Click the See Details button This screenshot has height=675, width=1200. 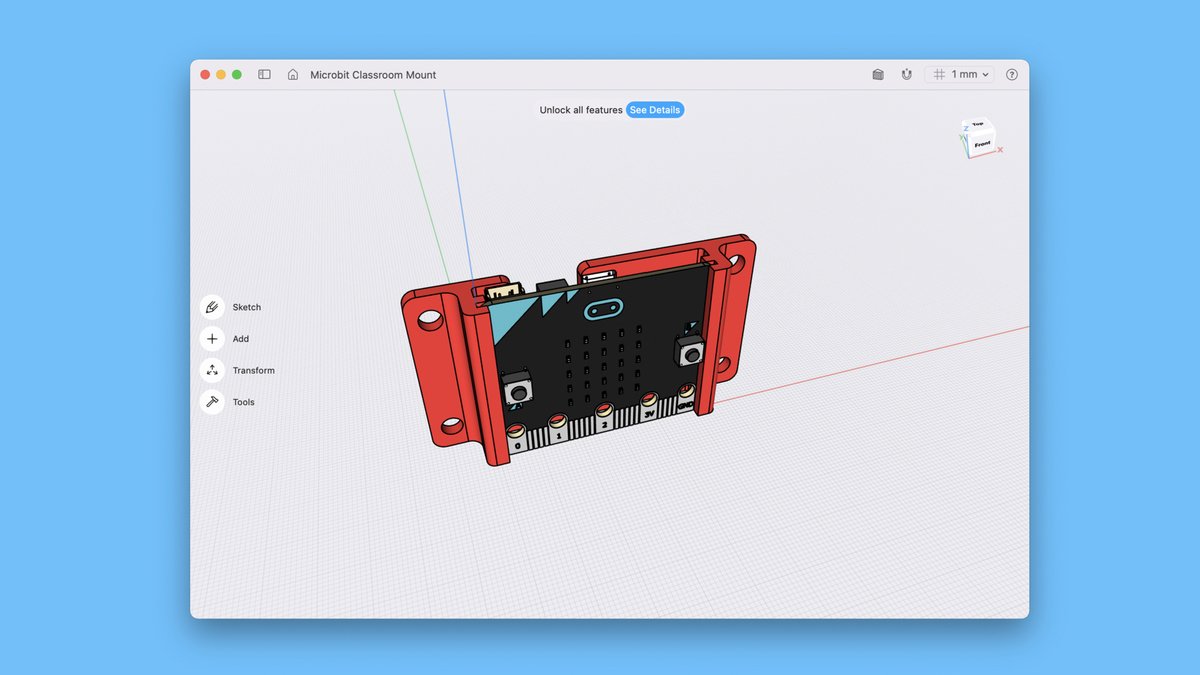click(x=655, y=110)
